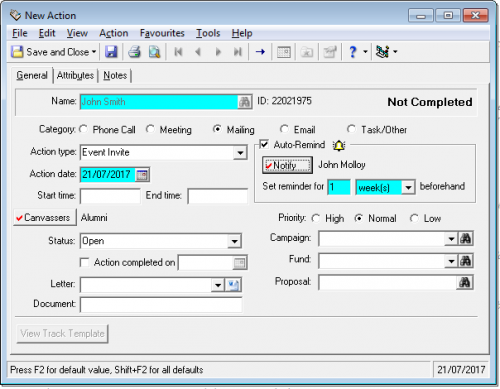This screenshot has height=389, width=500.
Task: Set priority to Low
Action: (x=414, y=218)
